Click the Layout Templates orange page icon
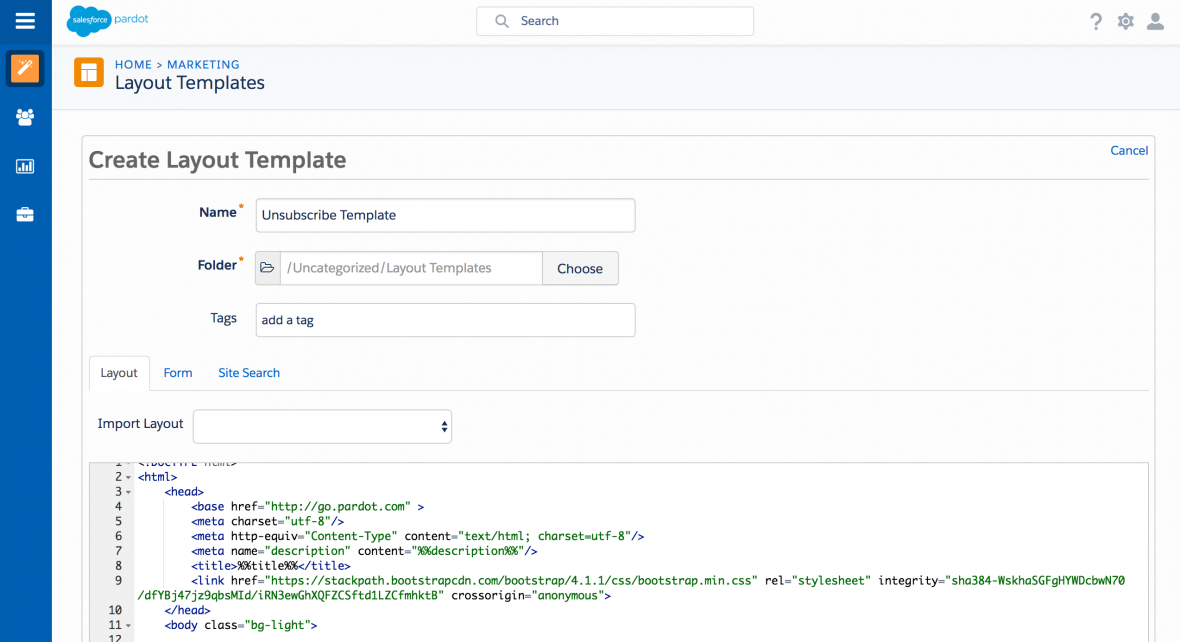Screen dimensions: 1180x642 click(x=89, y=73)
